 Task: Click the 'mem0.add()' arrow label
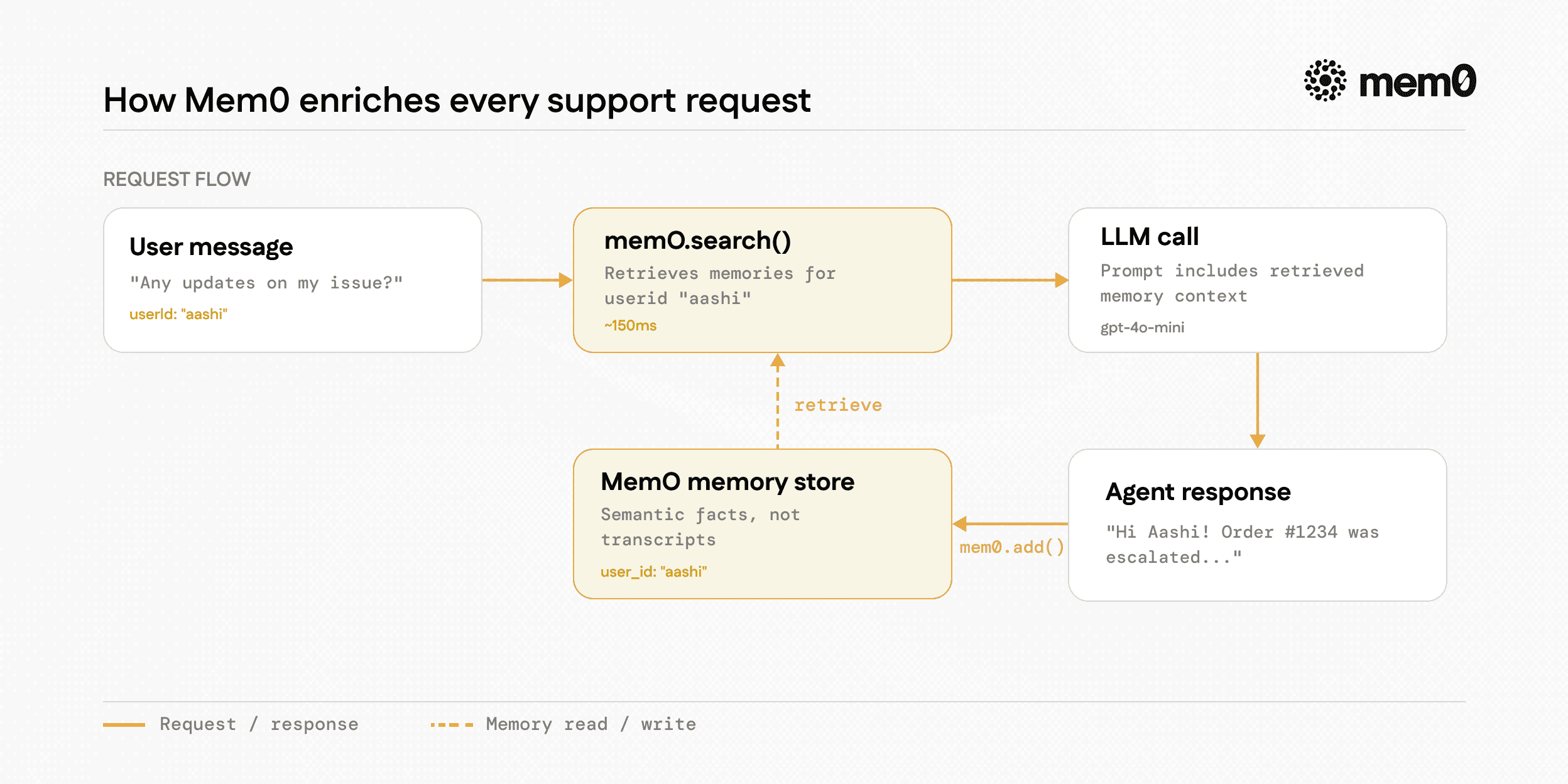click(x=1011, y=547)
